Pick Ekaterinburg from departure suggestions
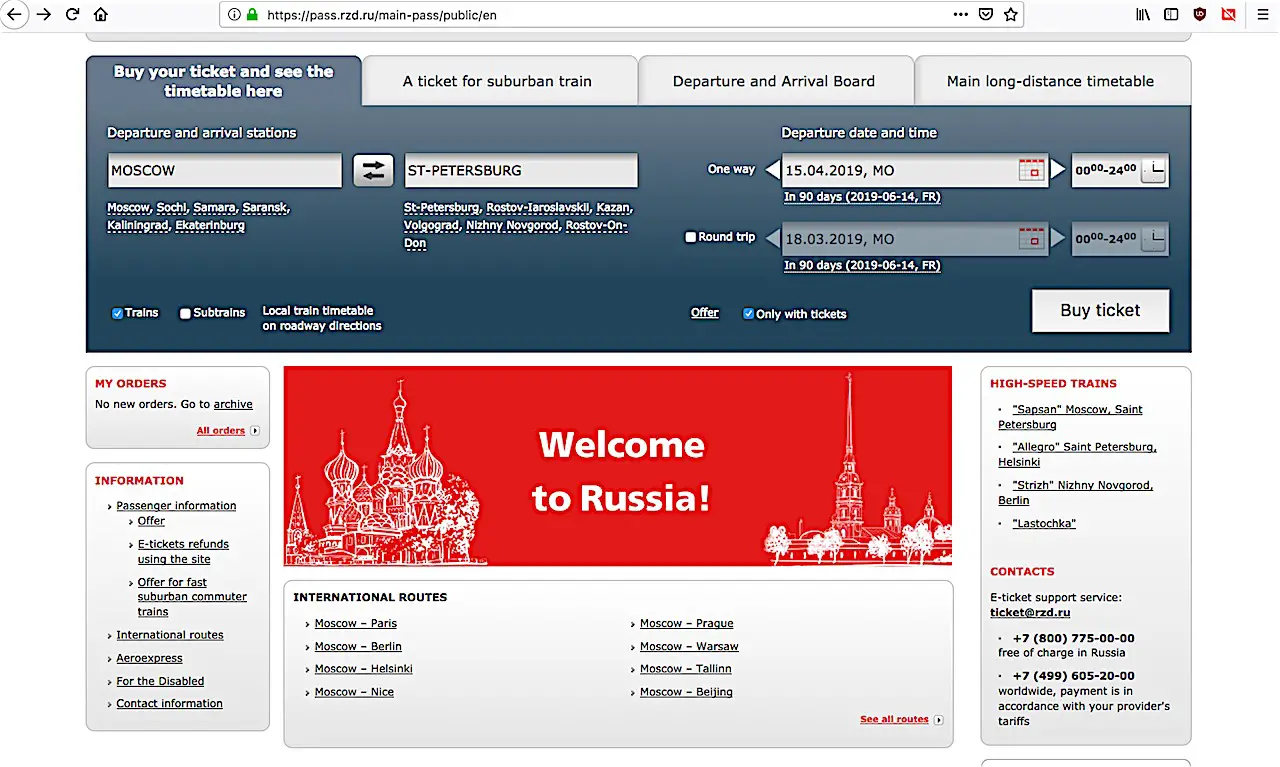1280x767 pixels. coord(209,226)
